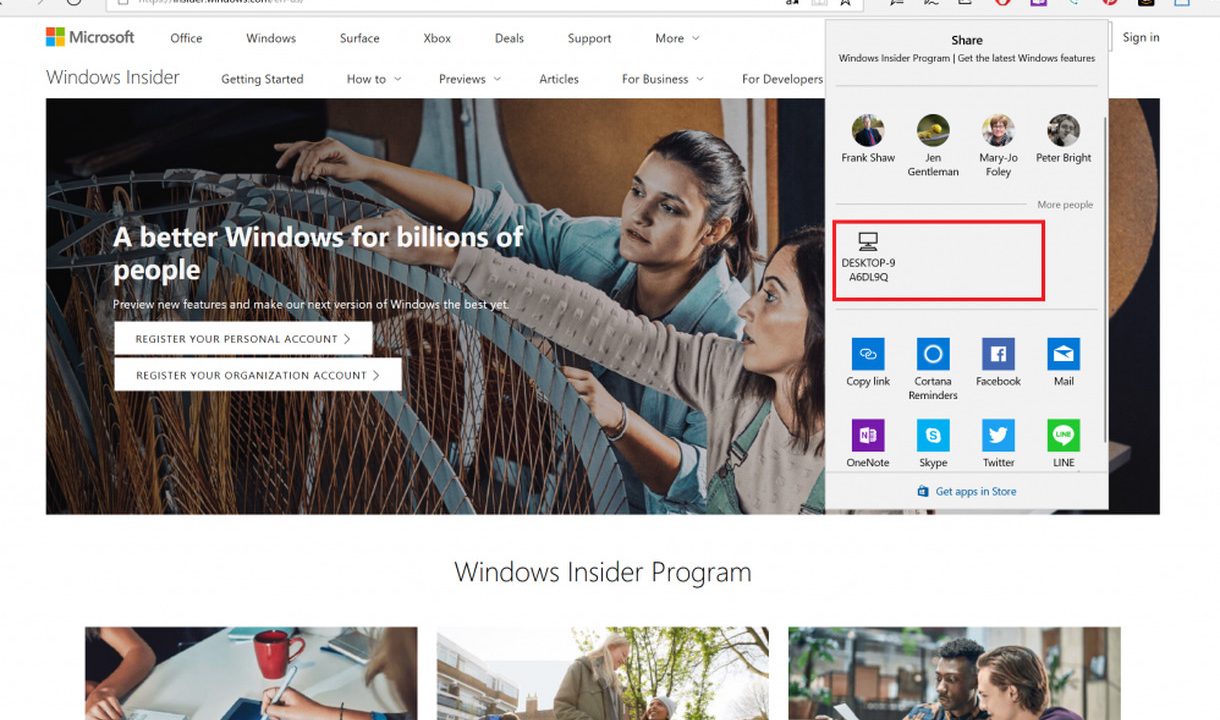Open the Windows menu item
1220x720 pixels.
point(270,38)
